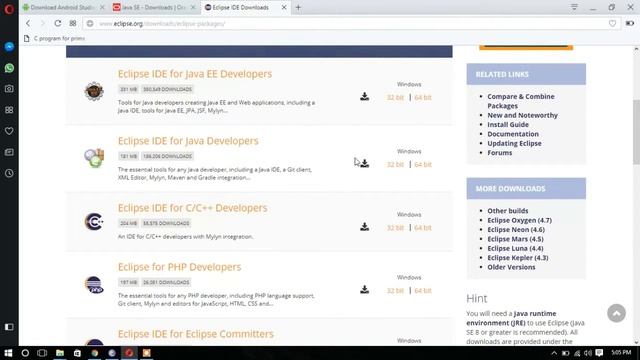The image size is (640, 360).
Task: Click the page vertical scrollbar thumb
Action: [636, 132]
